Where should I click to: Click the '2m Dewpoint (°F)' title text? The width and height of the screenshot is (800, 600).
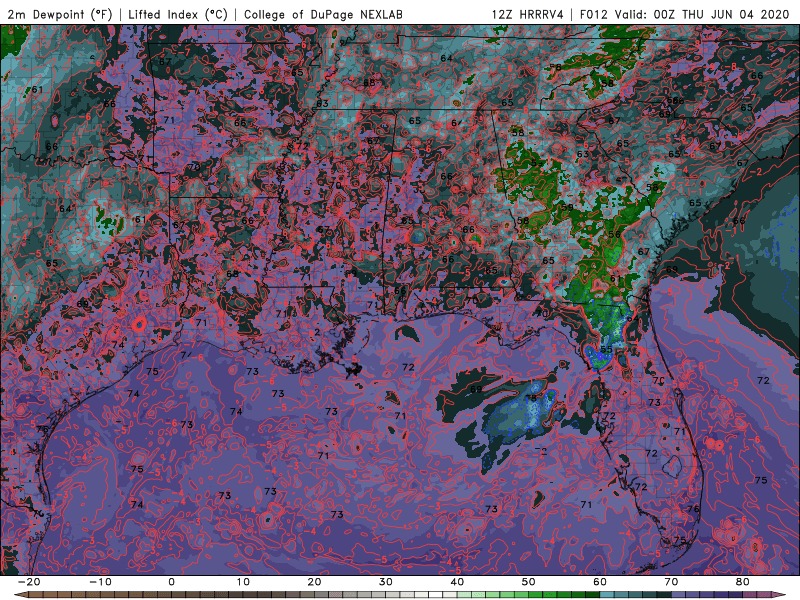pos(60,14)
